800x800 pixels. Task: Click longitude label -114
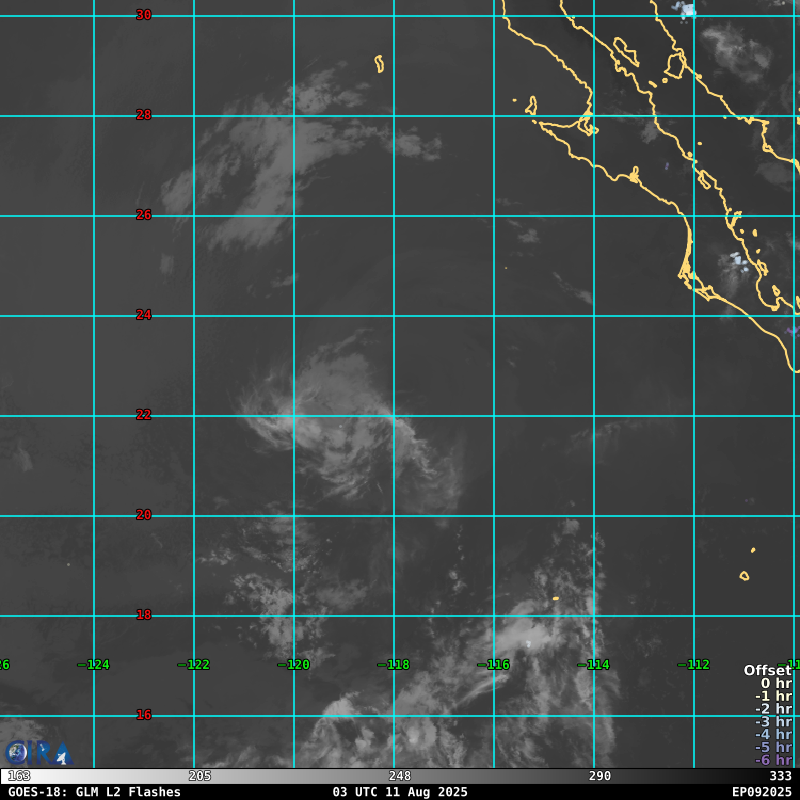tap(594, 665)
